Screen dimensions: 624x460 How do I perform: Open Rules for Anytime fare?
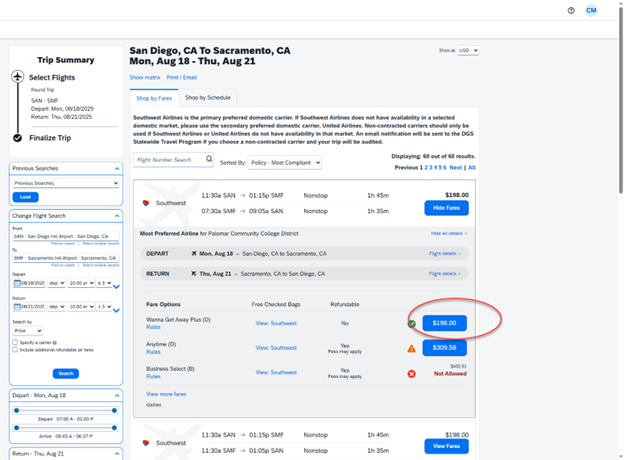tap(153, 352)
